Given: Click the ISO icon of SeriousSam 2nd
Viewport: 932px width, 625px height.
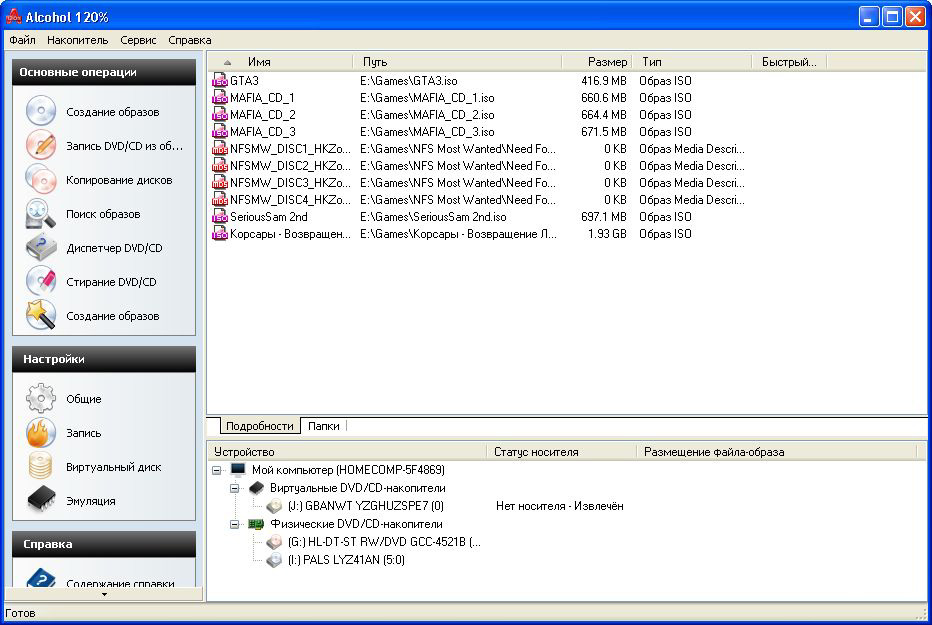Looking at the screenshot, I should click(220, 217).
